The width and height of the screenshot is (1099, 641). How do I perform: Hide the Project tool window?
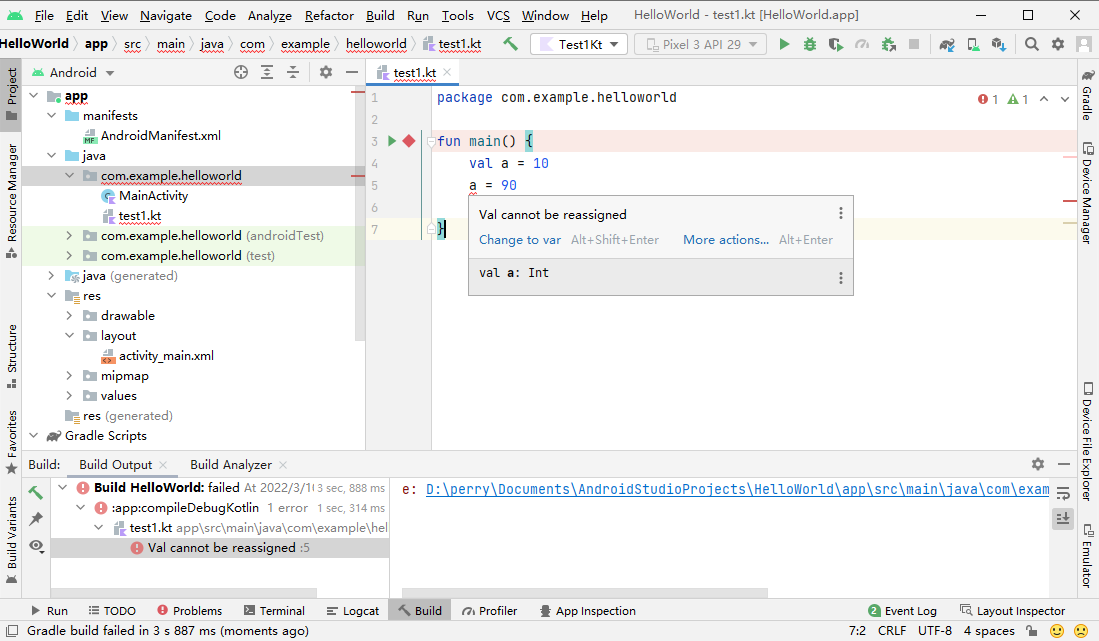click(x=352, y=72)
